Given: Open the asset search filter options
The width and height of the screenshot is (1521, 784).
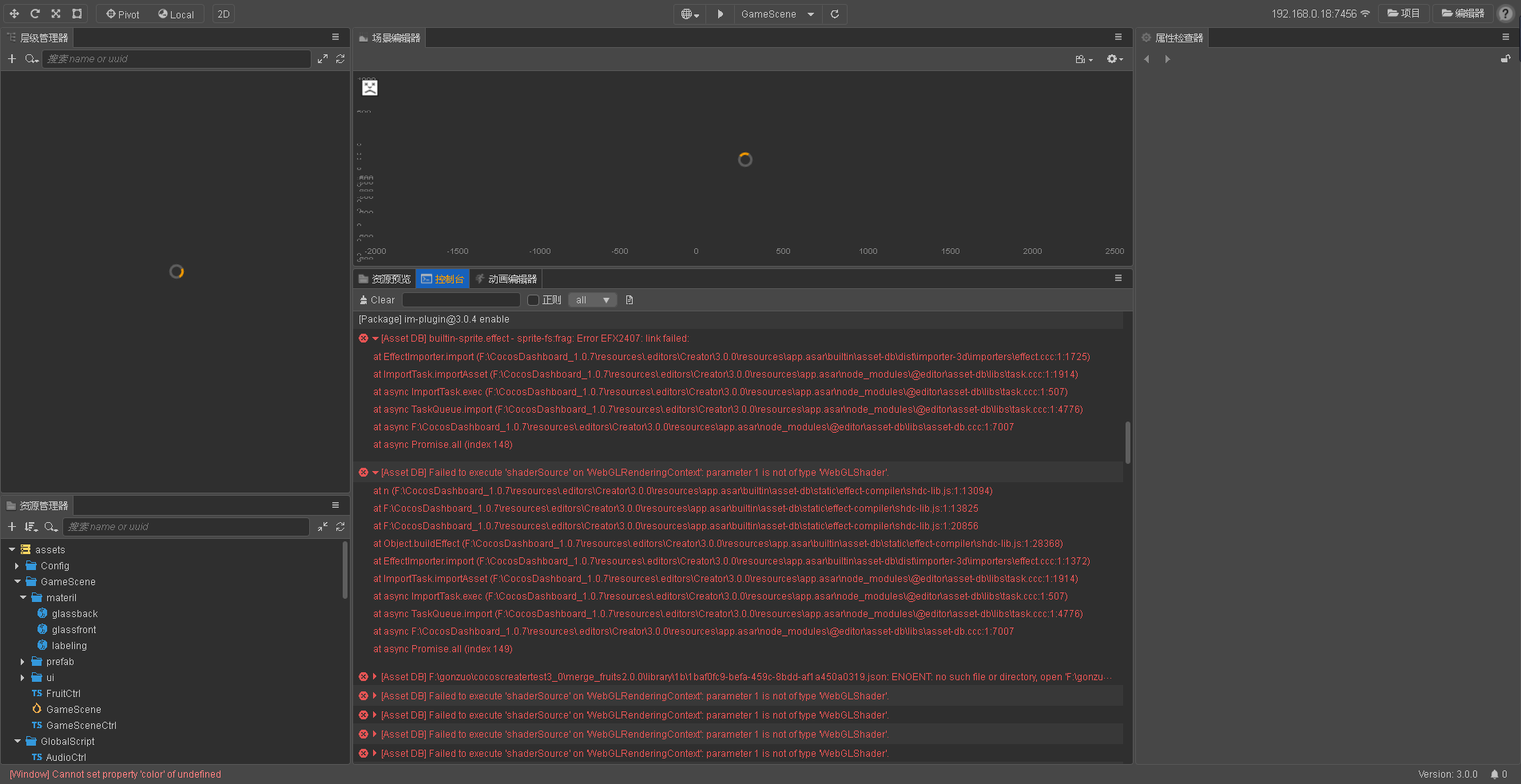Looking at the screenshot, I should pos(51,527).
